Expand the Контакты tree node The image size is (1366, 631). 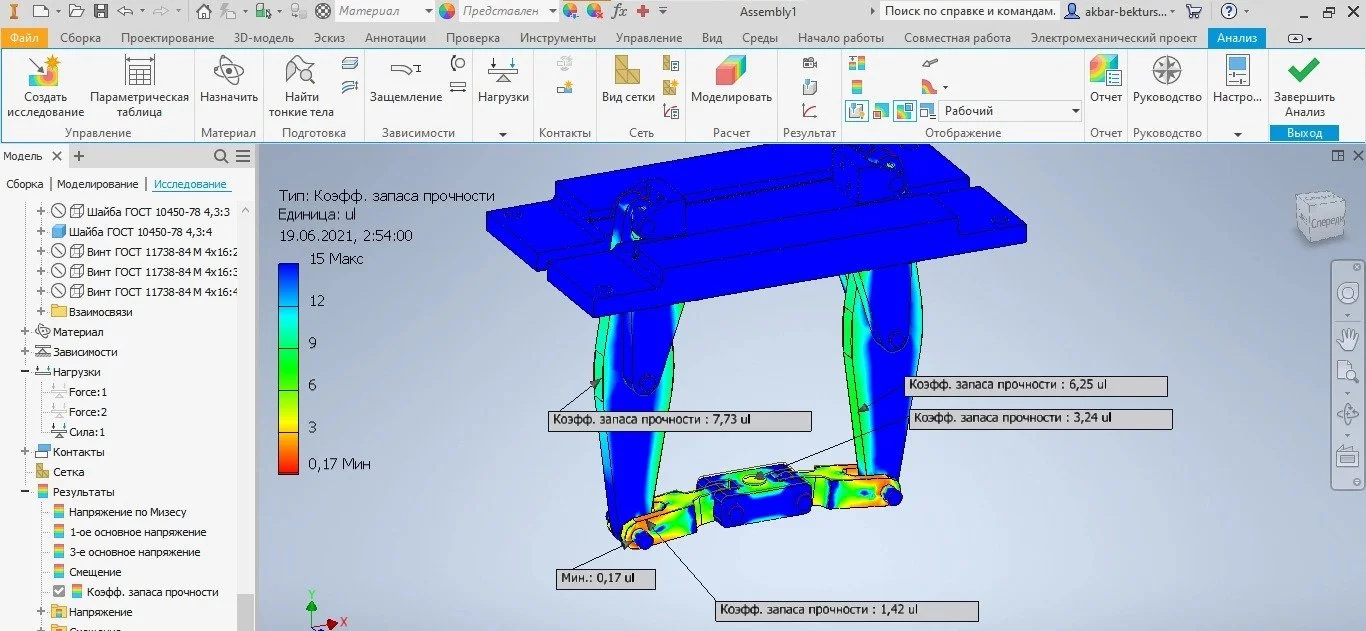coord(26,452)
